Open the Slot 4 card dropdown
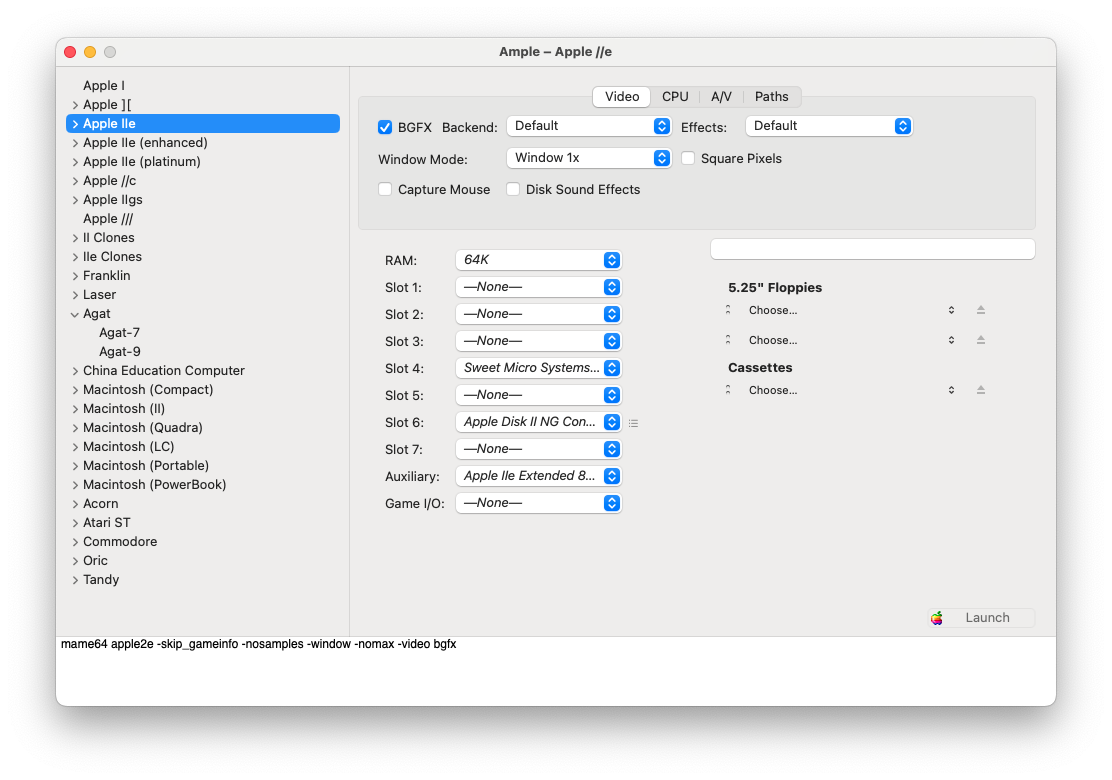Viewport: 1112px width, 780px height. pos(538,368)
